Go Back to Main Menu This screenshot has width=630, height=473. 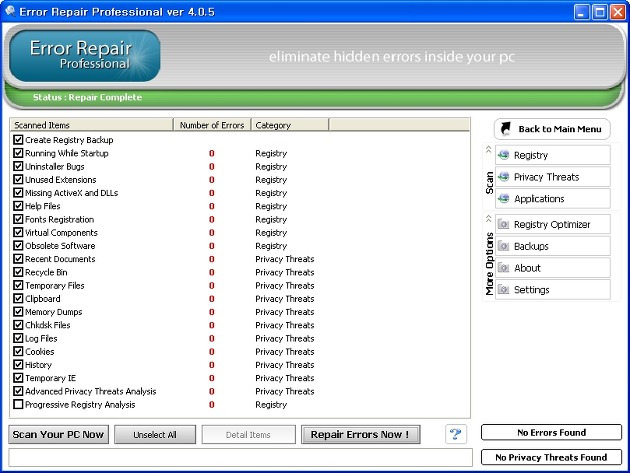tap(552, 129)
